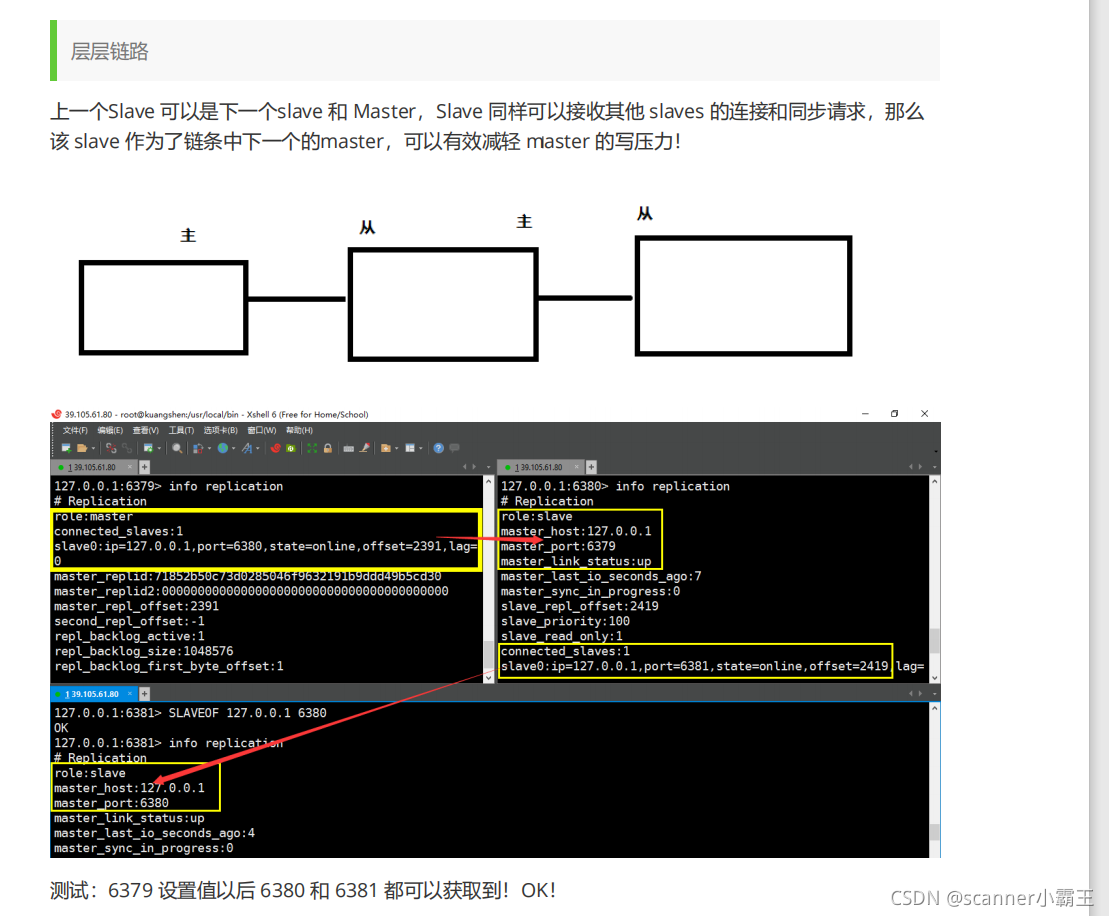Click the text slave_repl_offset:2419
The width and height of the screenshot is (1109, 916).
[x=579, y=607]
